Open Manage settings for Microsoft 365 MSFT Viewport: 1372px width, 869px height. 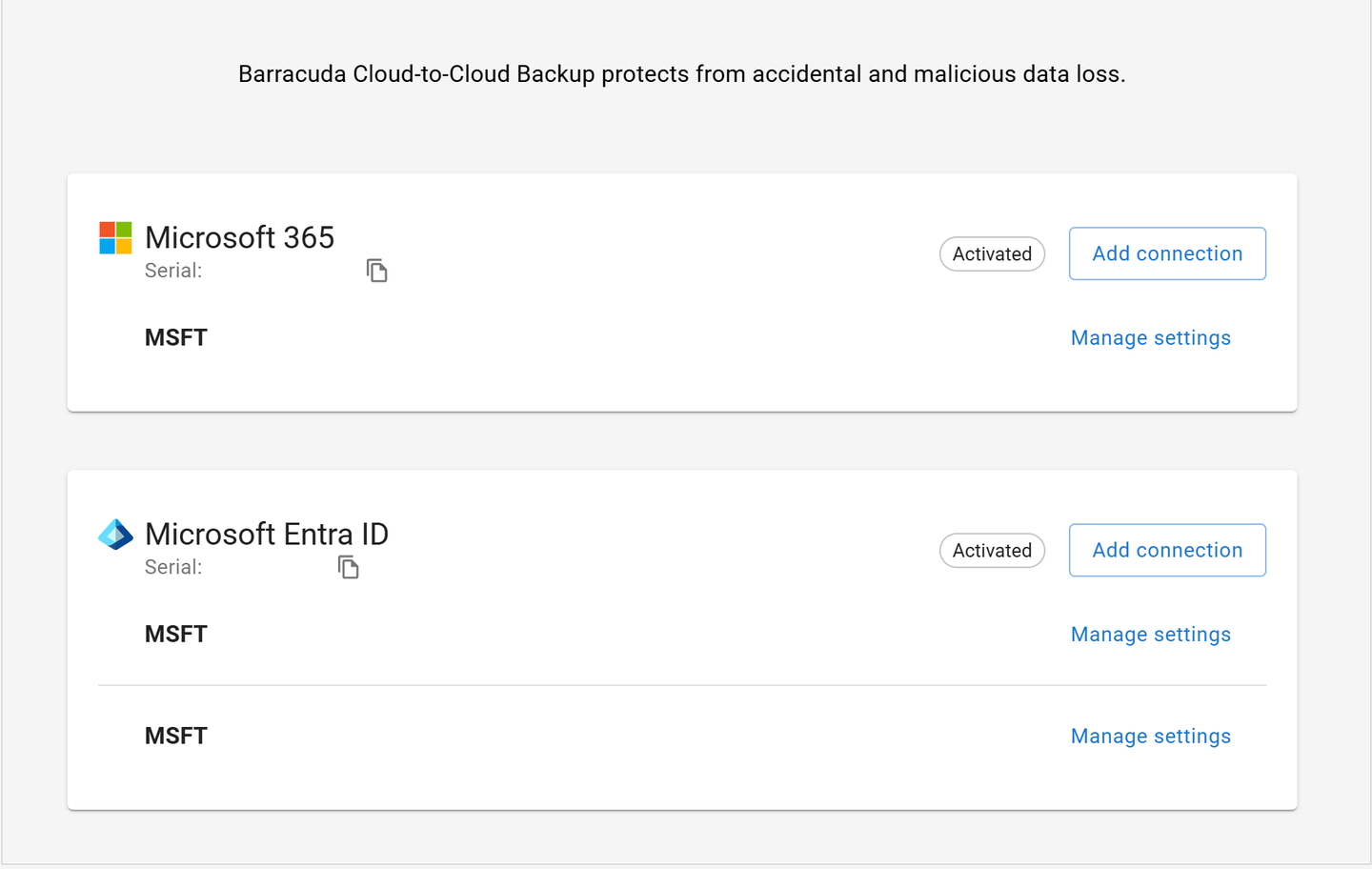click(x=1150, y=338)
